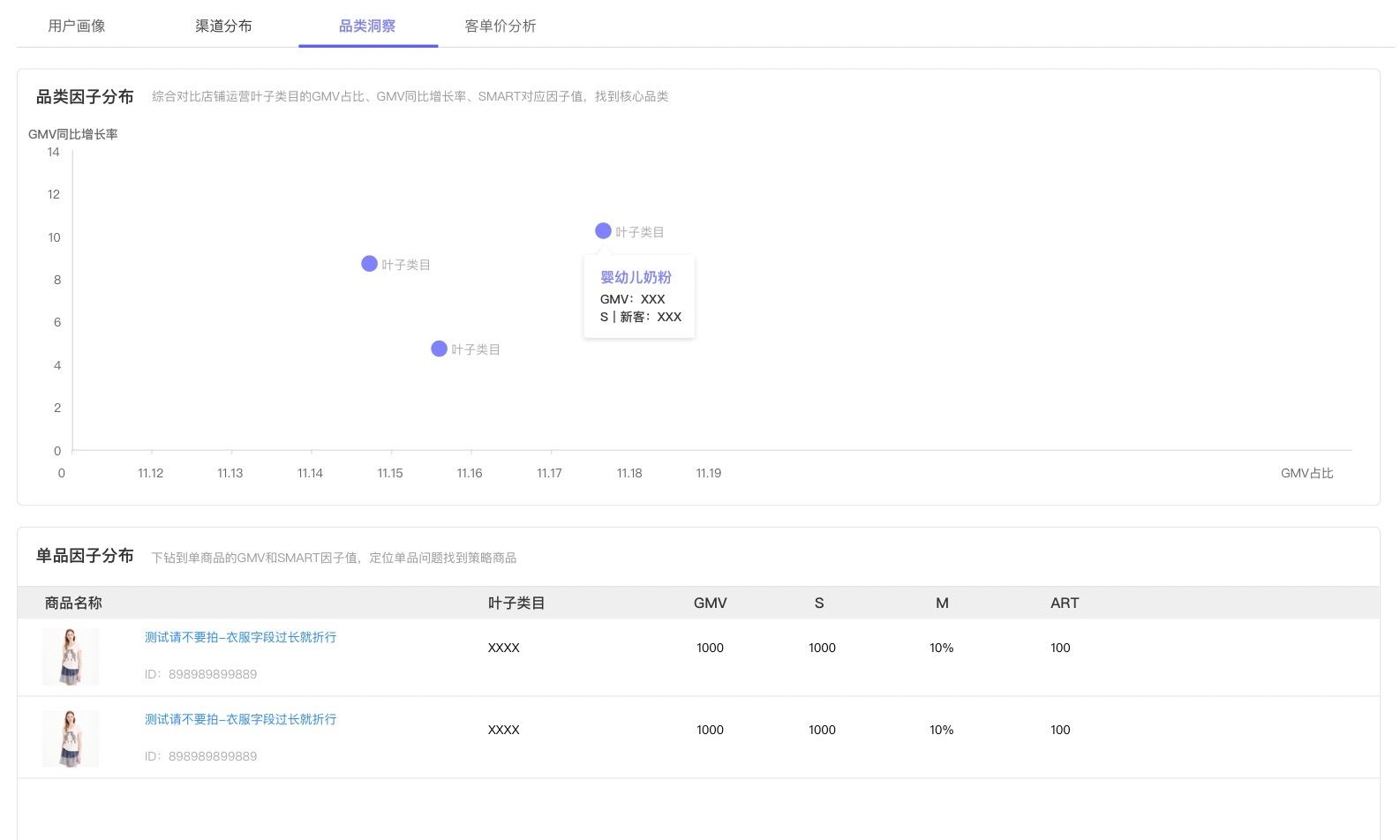The height and width of the screenshot is (840, 1400).
Task: Click the GMV占比 axis label
Action: [1307, 473]
